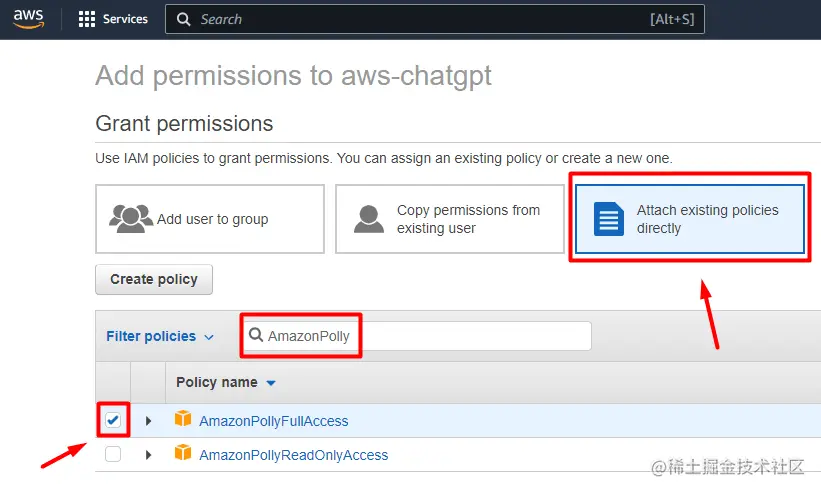This screenshot has height=493, width=821.
Task: Click the magnifier icon in policy filter
Action: pyautogui.click(x=256, y=335)
